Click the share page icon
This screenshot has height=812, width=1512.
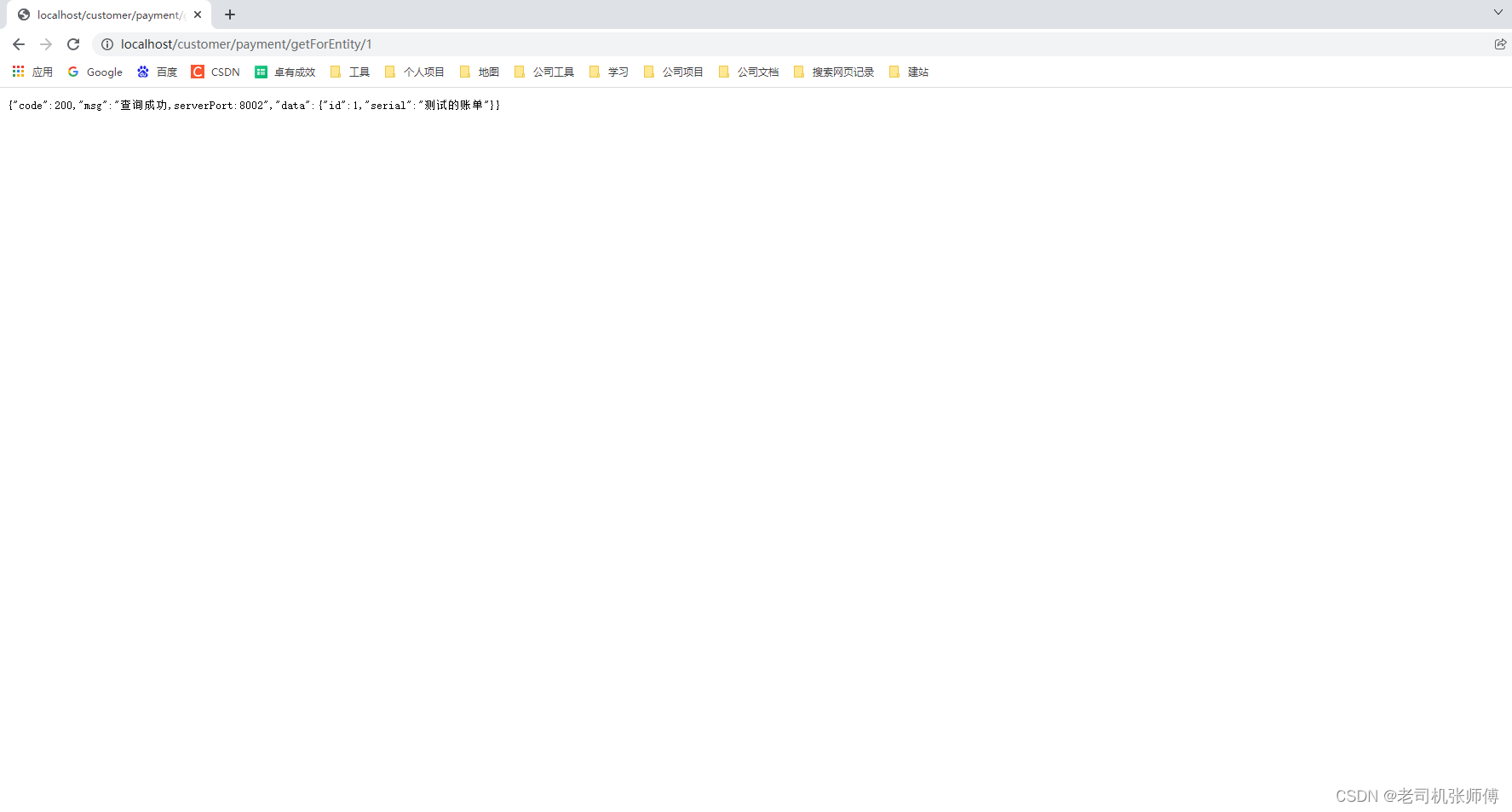point(1500,44)
